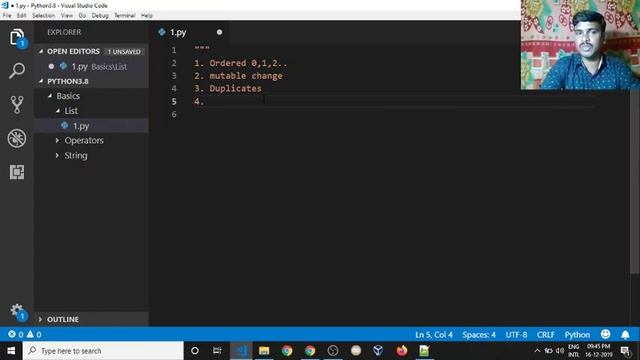Collapse the Open Editors section
The image size is (640, 360).
pyautogui.click(x=41, y=51)
